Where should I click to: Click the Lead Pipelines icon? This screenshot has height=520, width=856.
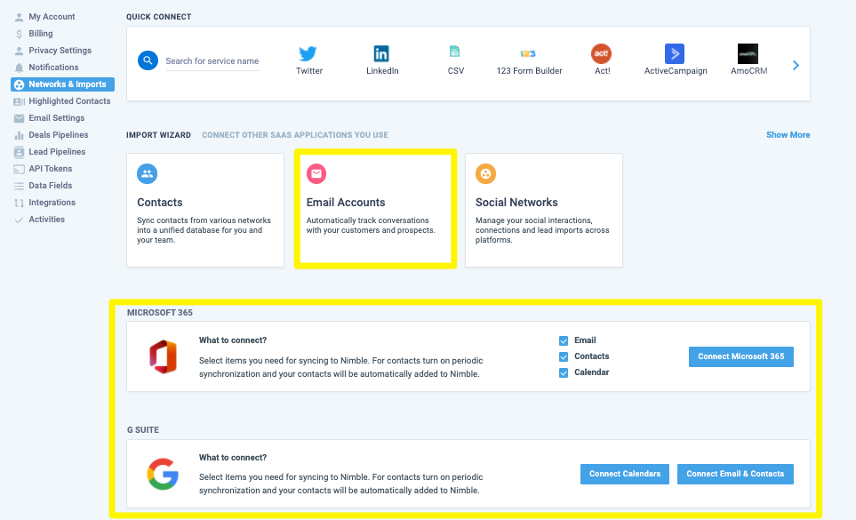pos(19,152)
